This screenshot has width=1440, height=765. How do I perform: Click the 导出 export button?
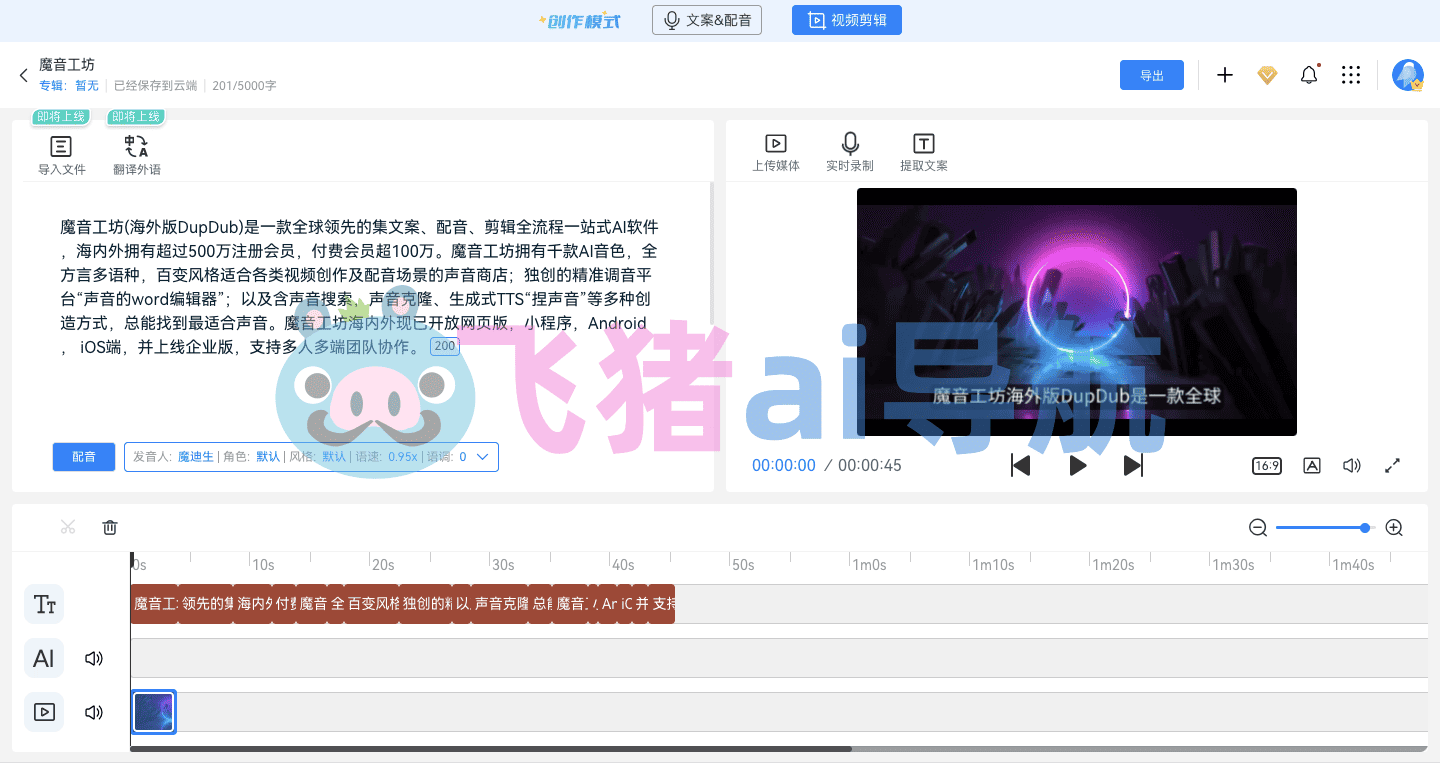(1152, 75)
